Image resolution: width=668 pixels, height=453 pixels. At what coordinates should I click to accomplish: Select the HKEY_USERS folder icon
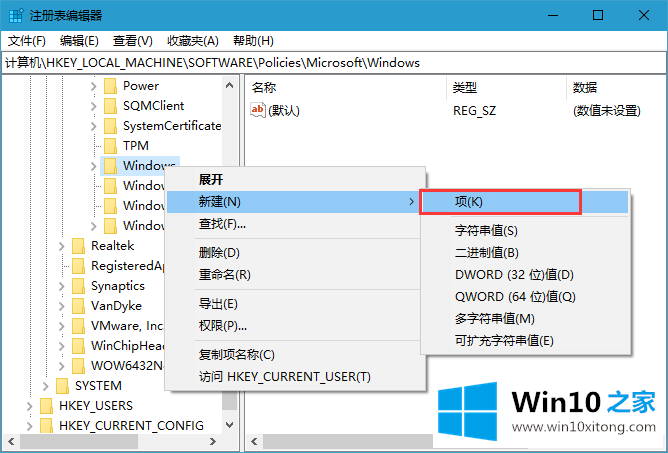[47, 406]
